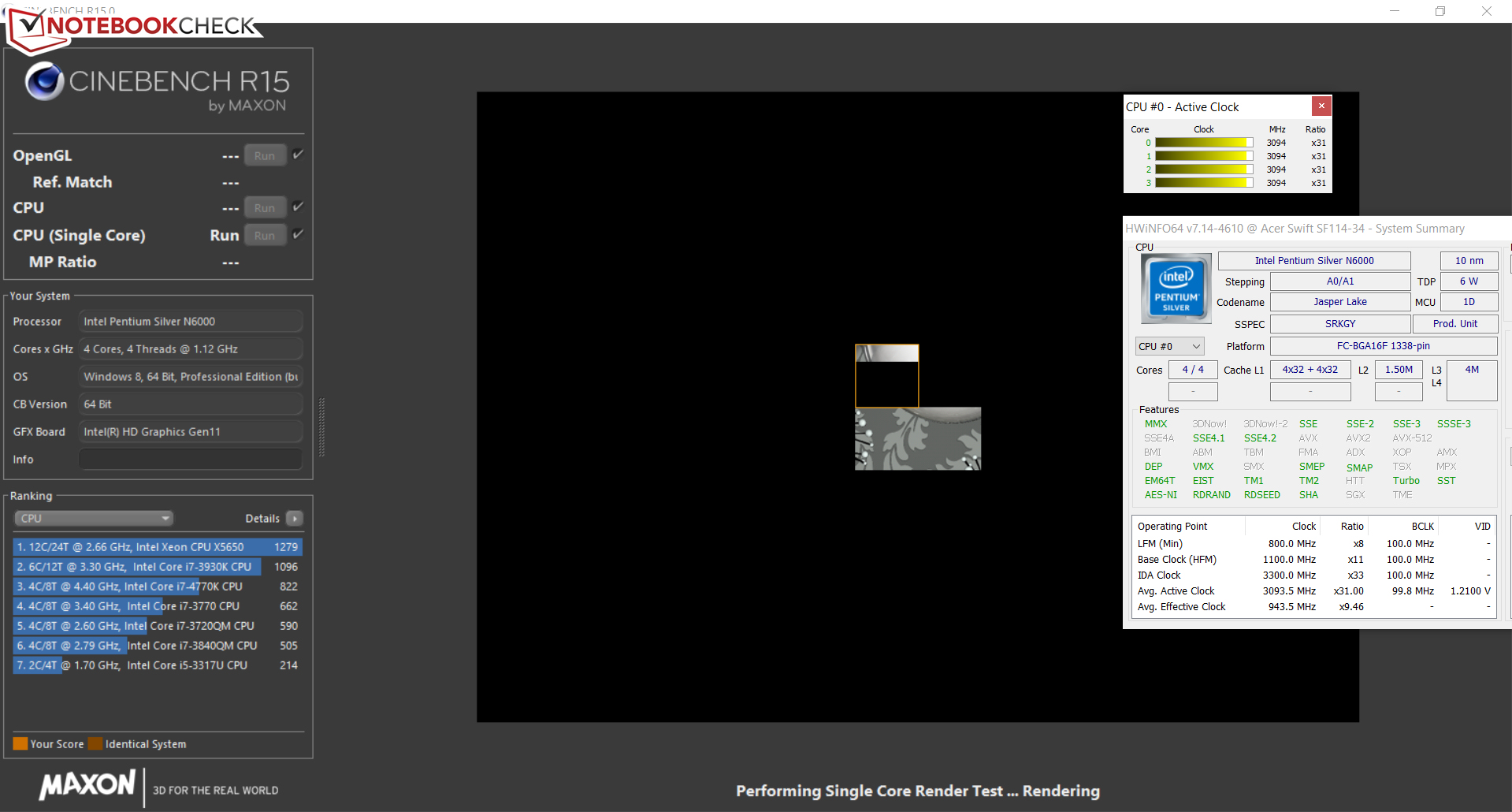Screen dimensions: 1512x812
Task: Click Core 1 clock bar in Active Clock
Action: [1204, 156]
